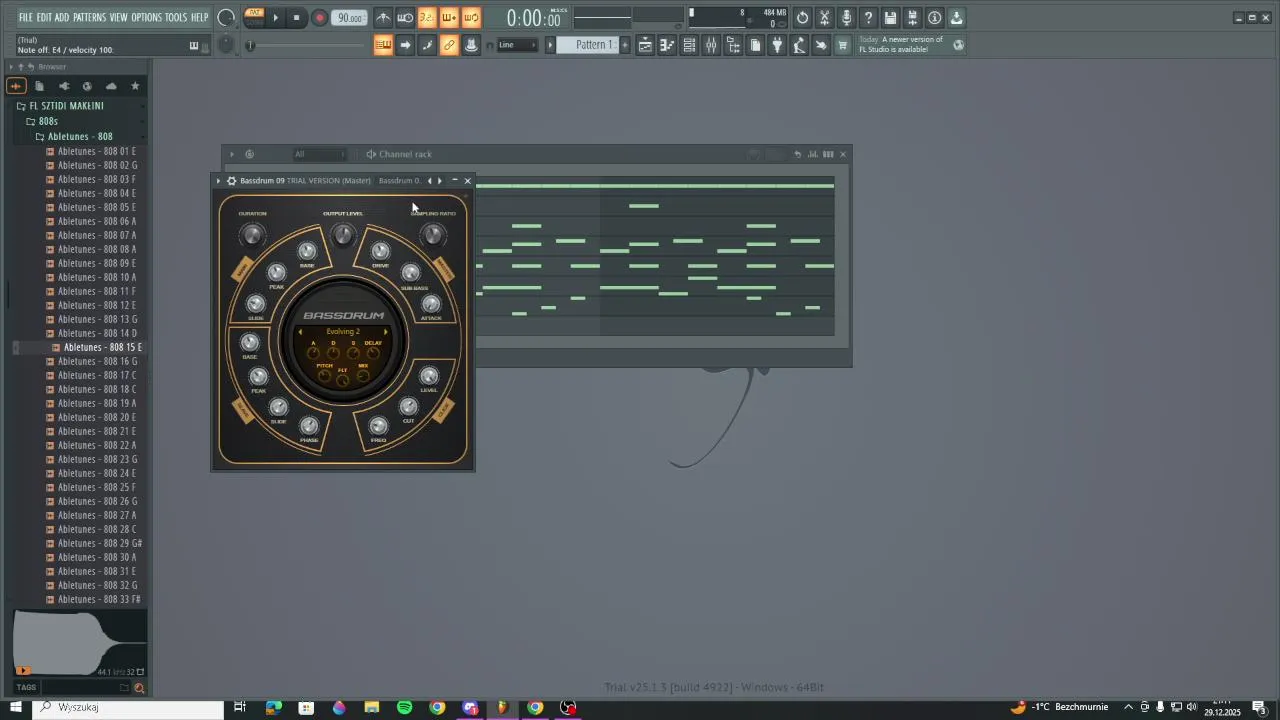Open the EDIT menu
The height and width of the screenshot is (720, 1280).
tap(44, 17)
